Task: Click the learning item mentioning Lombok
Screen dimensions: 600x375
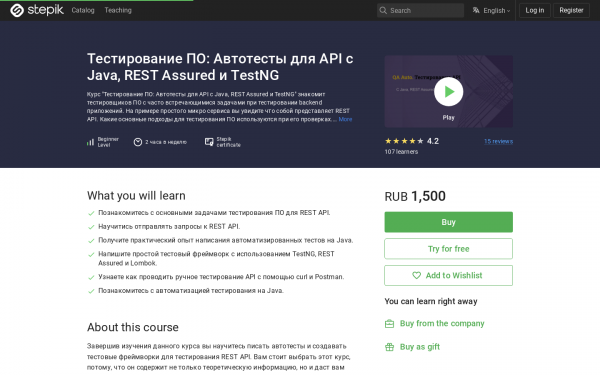Action: coord(216,258)
